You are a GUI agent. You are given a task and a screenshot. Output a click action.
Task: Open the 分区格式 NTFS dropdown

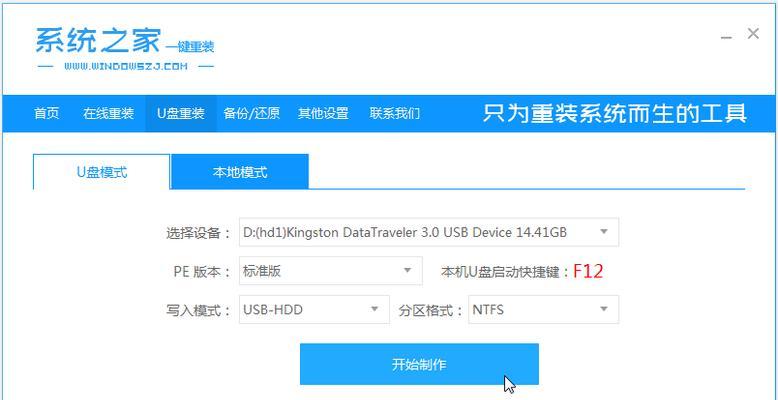tap(543, 309)
